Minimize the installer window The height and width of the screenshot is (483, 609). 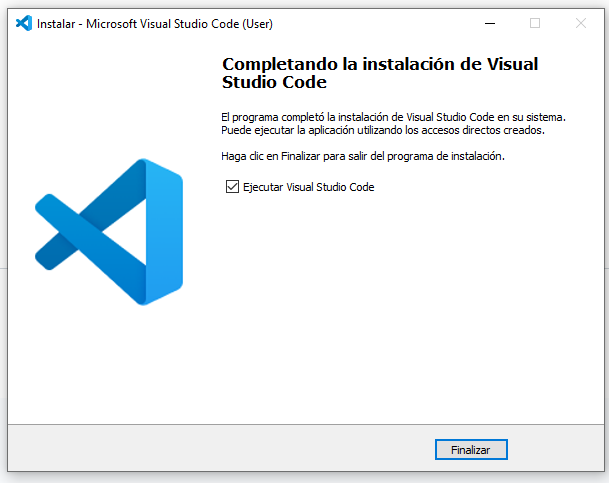pyautogui.click(x=489, y=23)
